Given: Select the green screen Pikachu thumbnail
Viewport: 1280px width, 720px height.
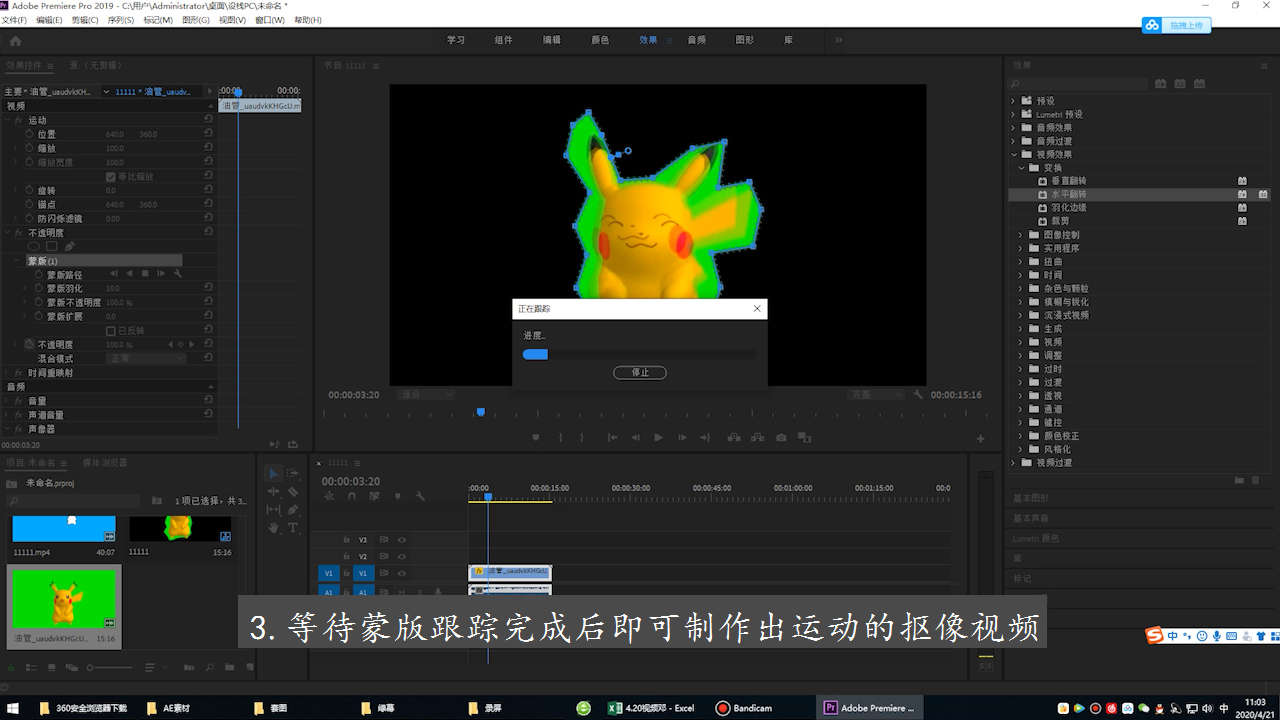Looking at the screenshot, I should click(x=65, y=598).
